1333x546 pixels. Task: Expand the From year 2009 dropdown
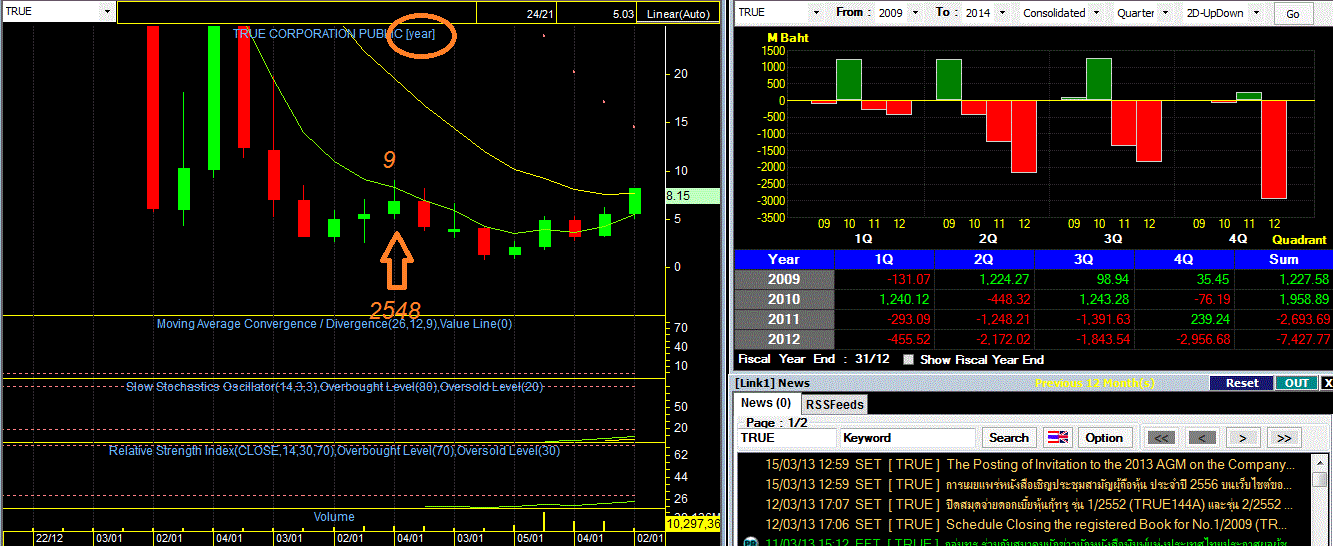917,12
